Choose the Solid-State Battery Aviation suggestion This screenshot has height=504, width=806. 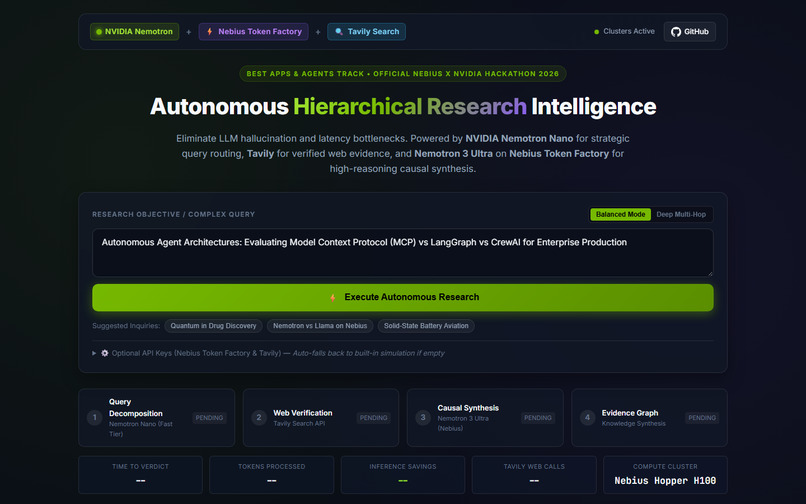pyautogui.click(x=426, y=326)
